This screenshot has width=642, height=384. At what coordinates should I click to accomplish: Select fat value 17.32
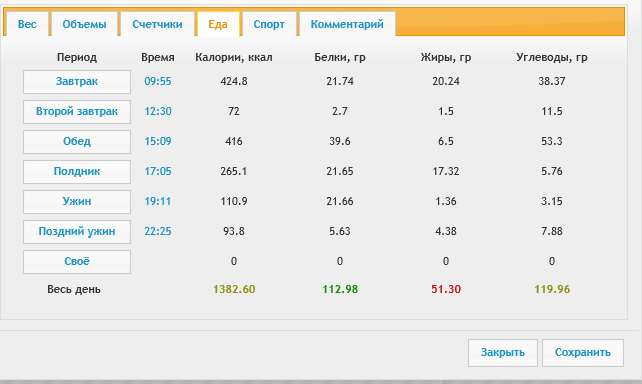pyautogui.click(x=446, y=171)
